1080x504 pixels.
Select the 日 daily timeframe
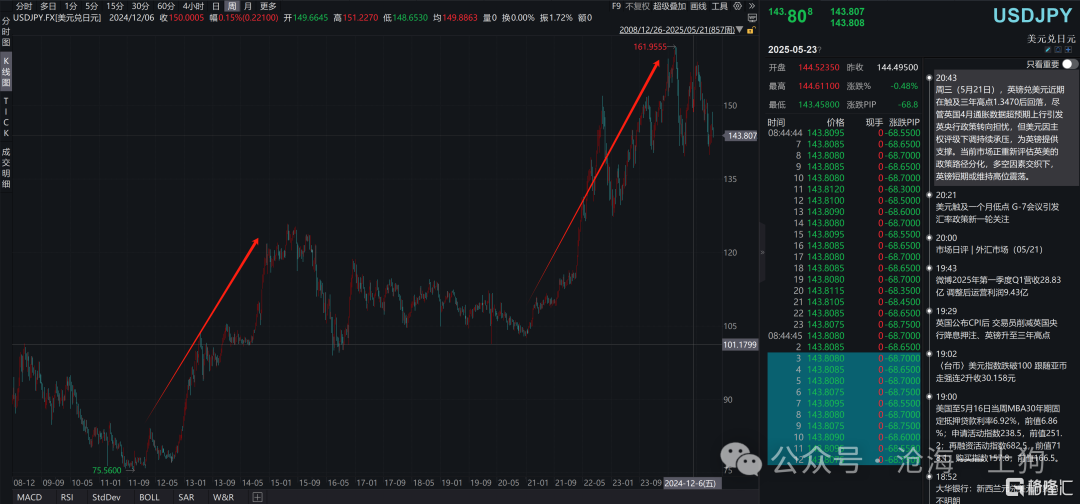pos(216,6)
